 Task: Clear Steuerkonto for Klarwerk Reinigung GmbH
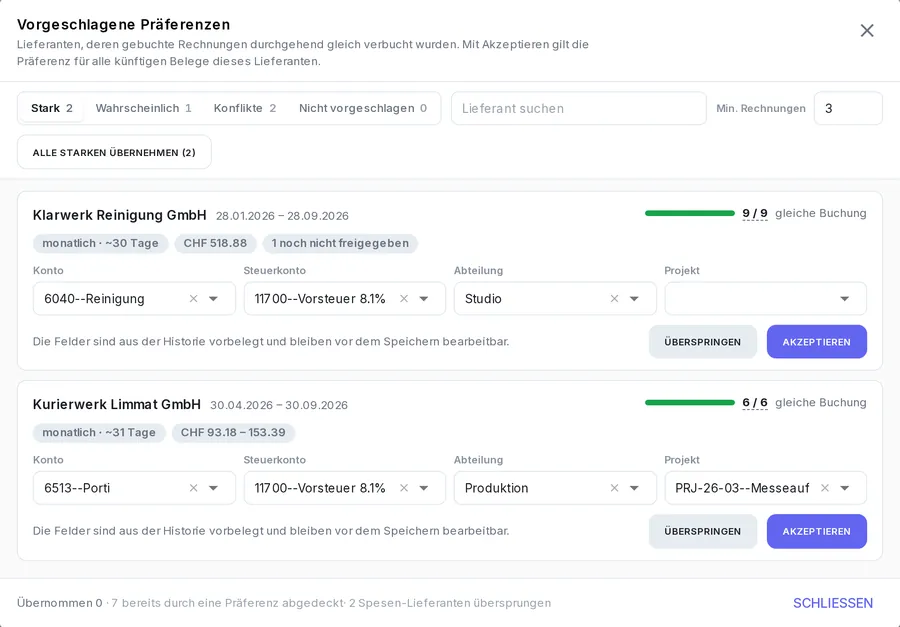[404, 299]
